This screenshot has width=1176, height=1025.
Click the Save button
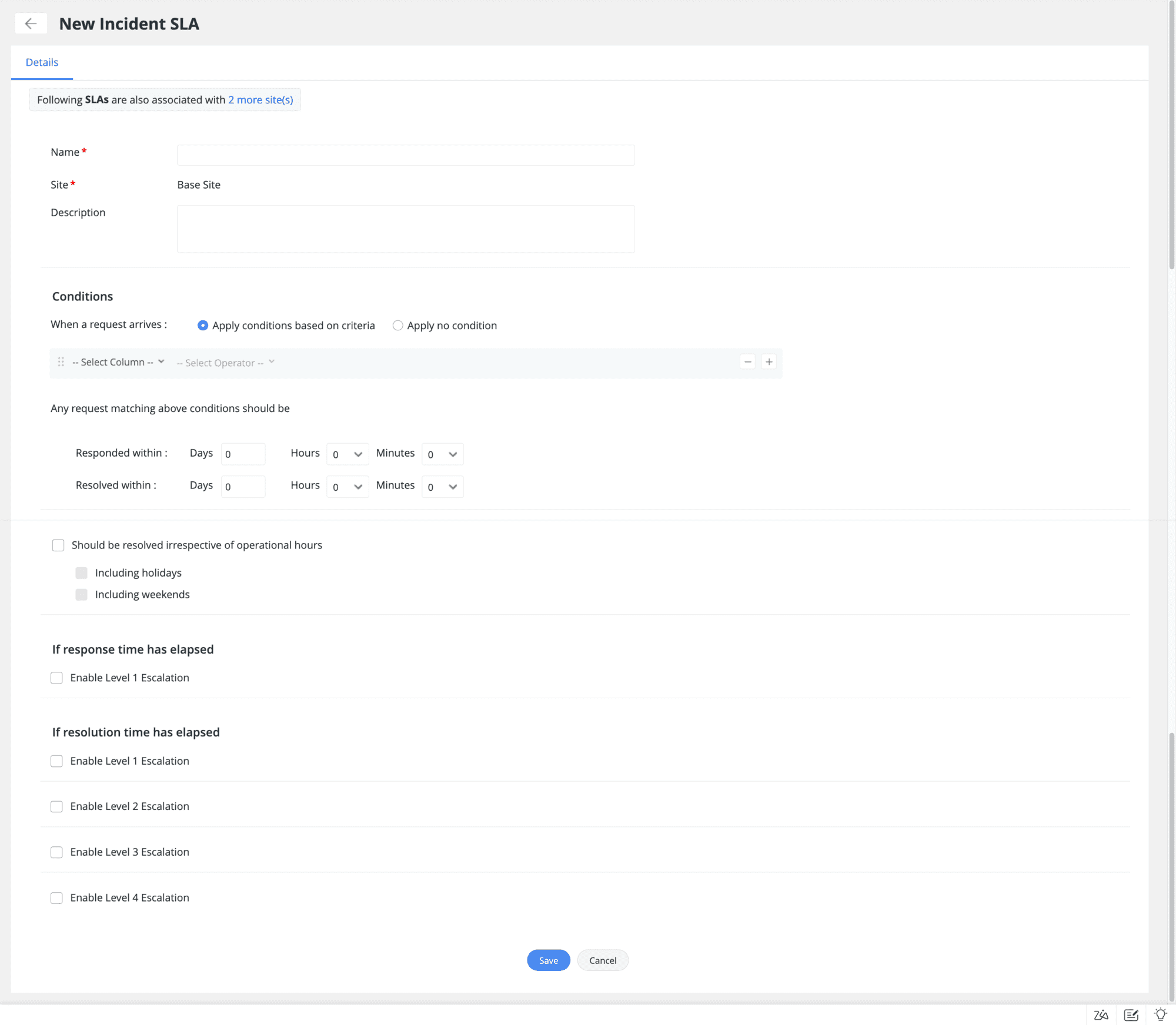tap(548, 959)
